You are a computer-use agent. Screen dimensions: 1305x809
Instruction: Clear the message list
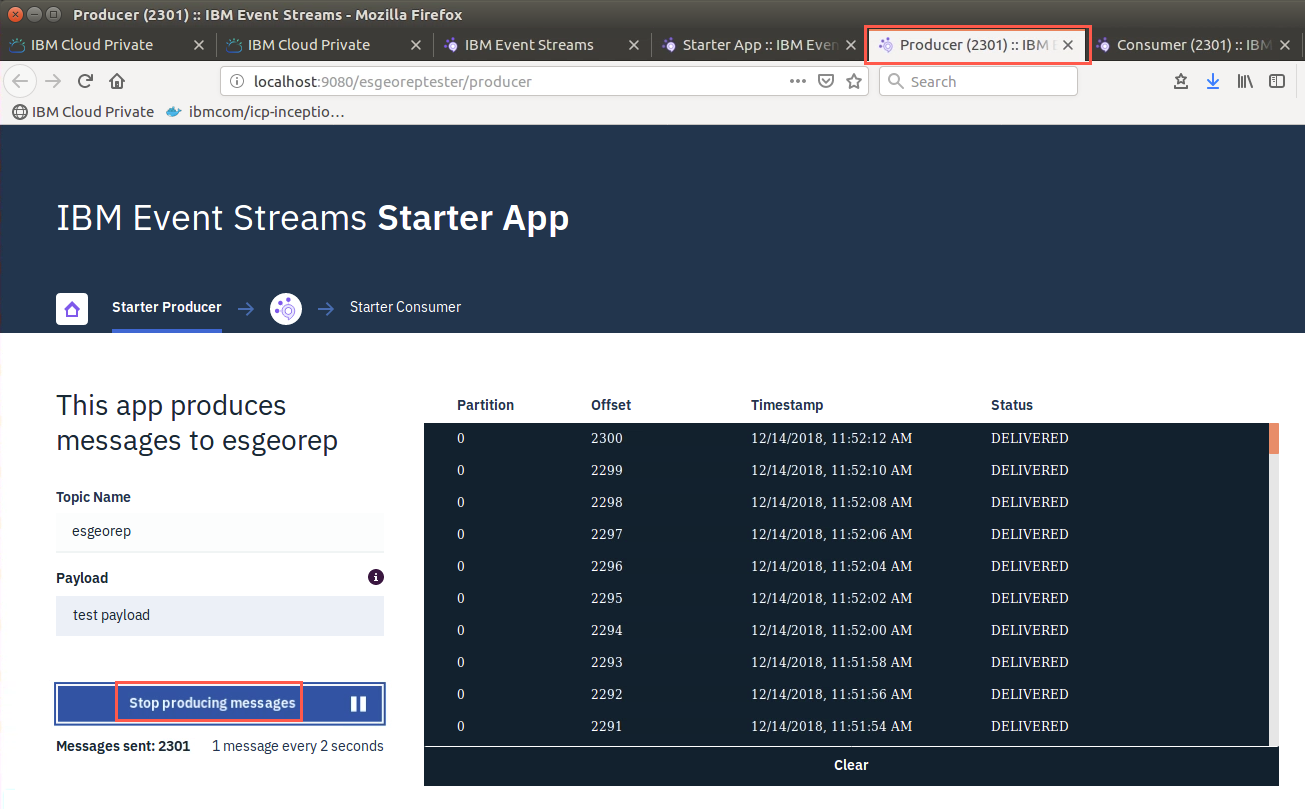pyautogui.click(x=851, y=765)
